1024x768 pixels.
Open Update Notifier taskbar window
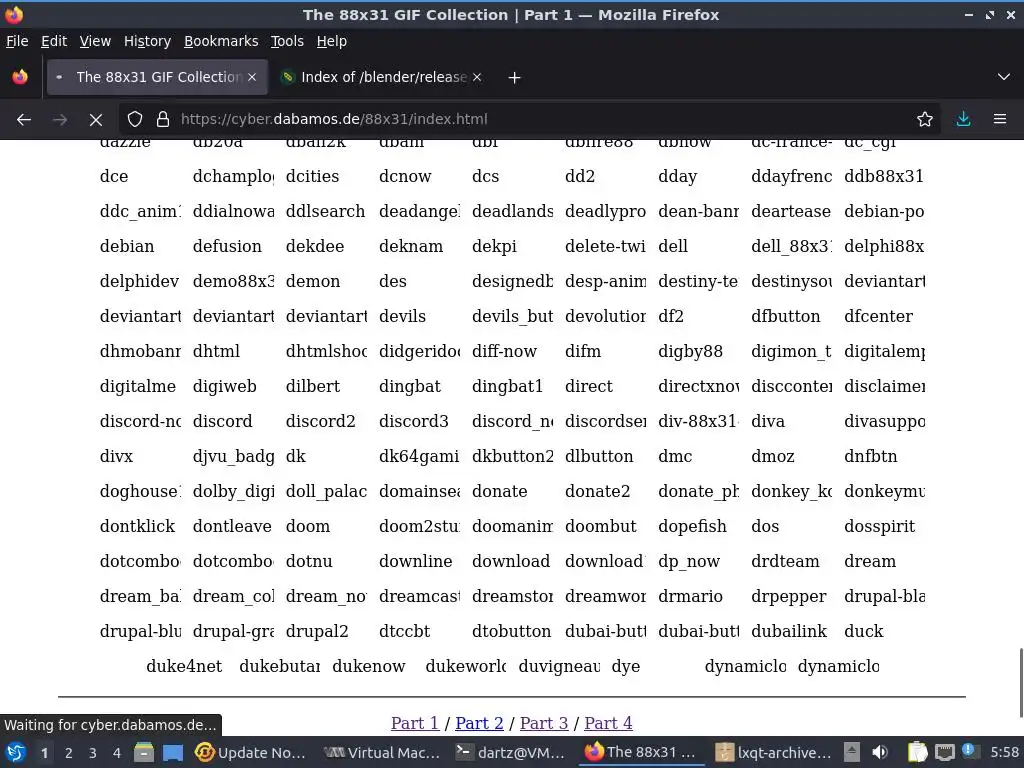(251, 752)
